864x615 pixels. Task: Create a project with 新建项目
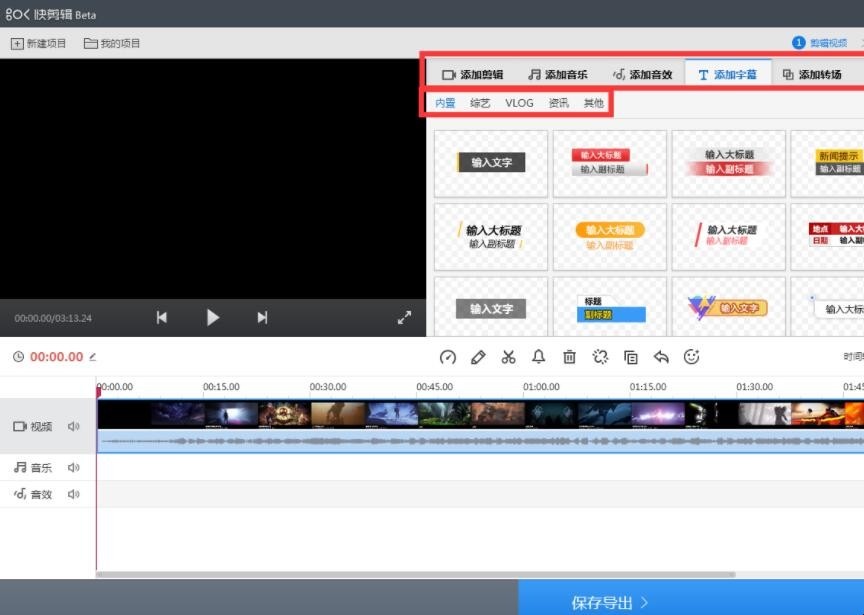(x=39, y=44)
